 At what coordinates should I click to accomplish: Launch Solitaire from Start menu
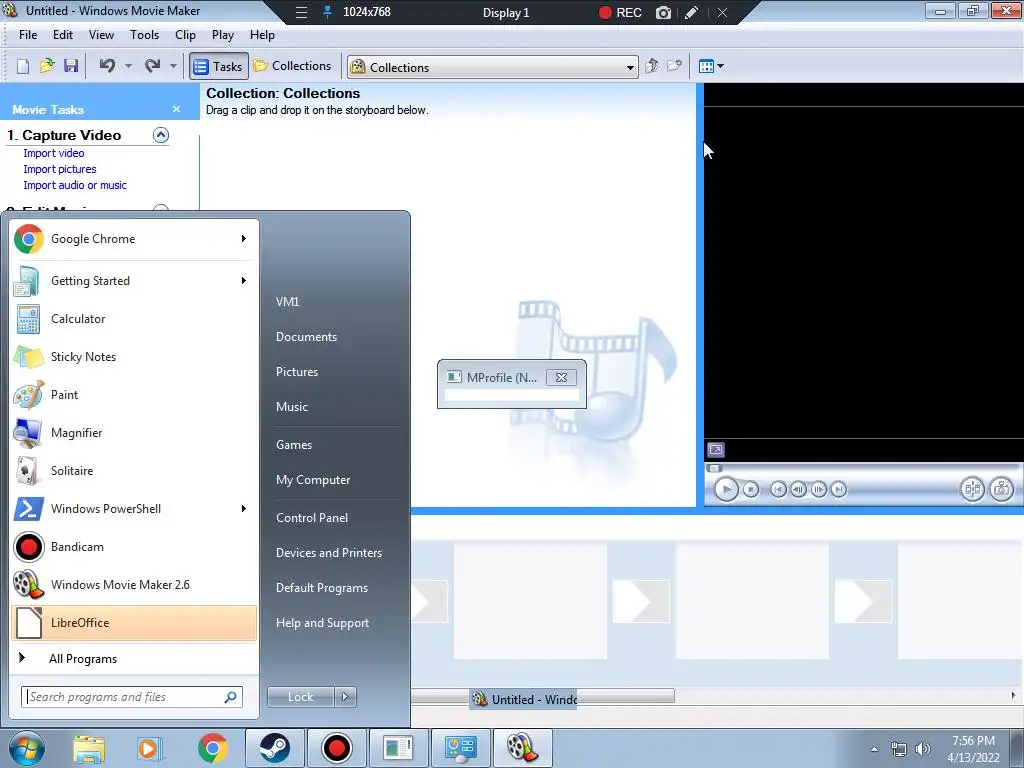(x=134, y=471)
